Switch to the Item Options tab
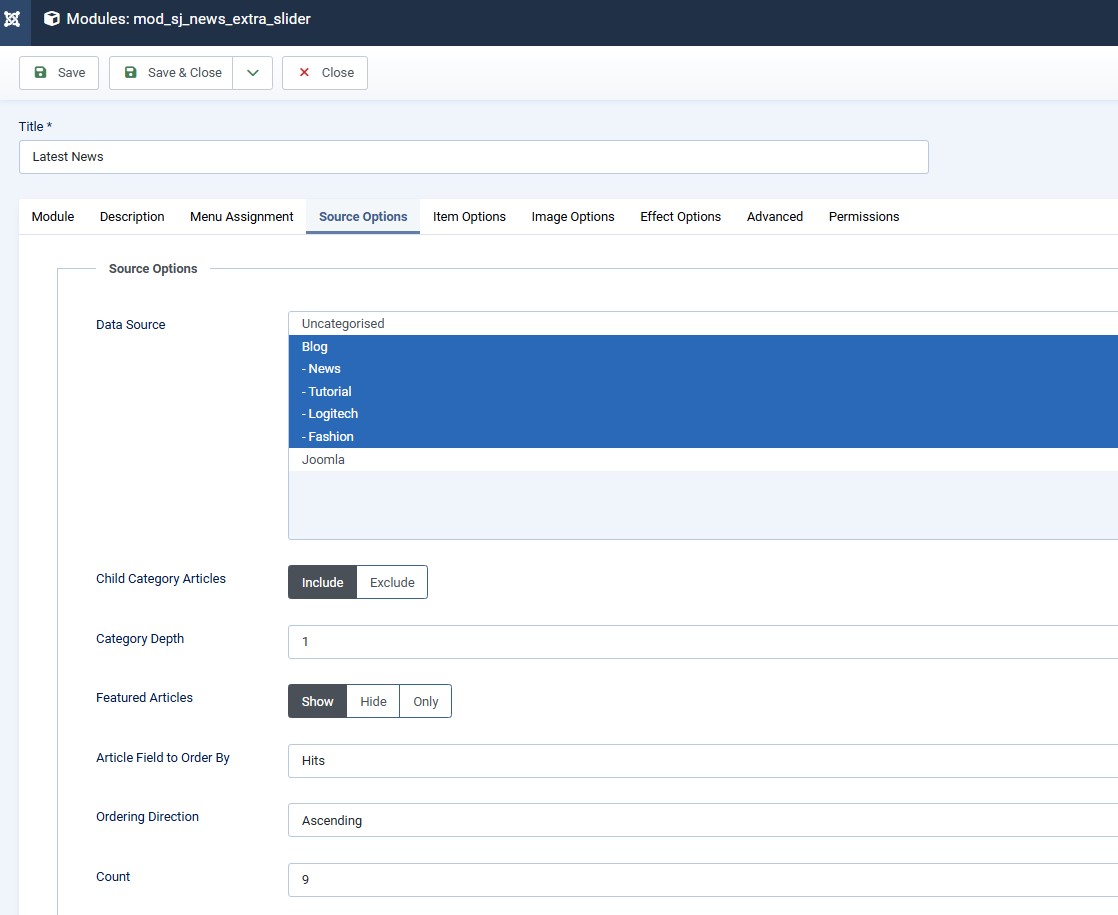 point(469,217)
